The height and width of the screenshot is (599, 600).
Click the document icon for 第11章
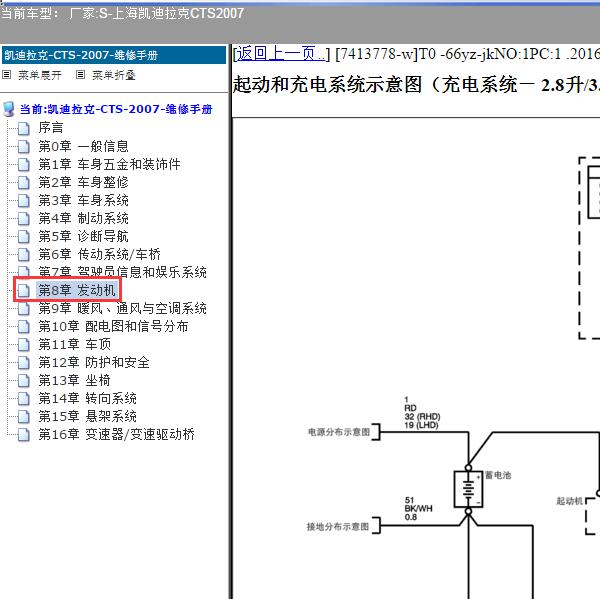(24, 344)
